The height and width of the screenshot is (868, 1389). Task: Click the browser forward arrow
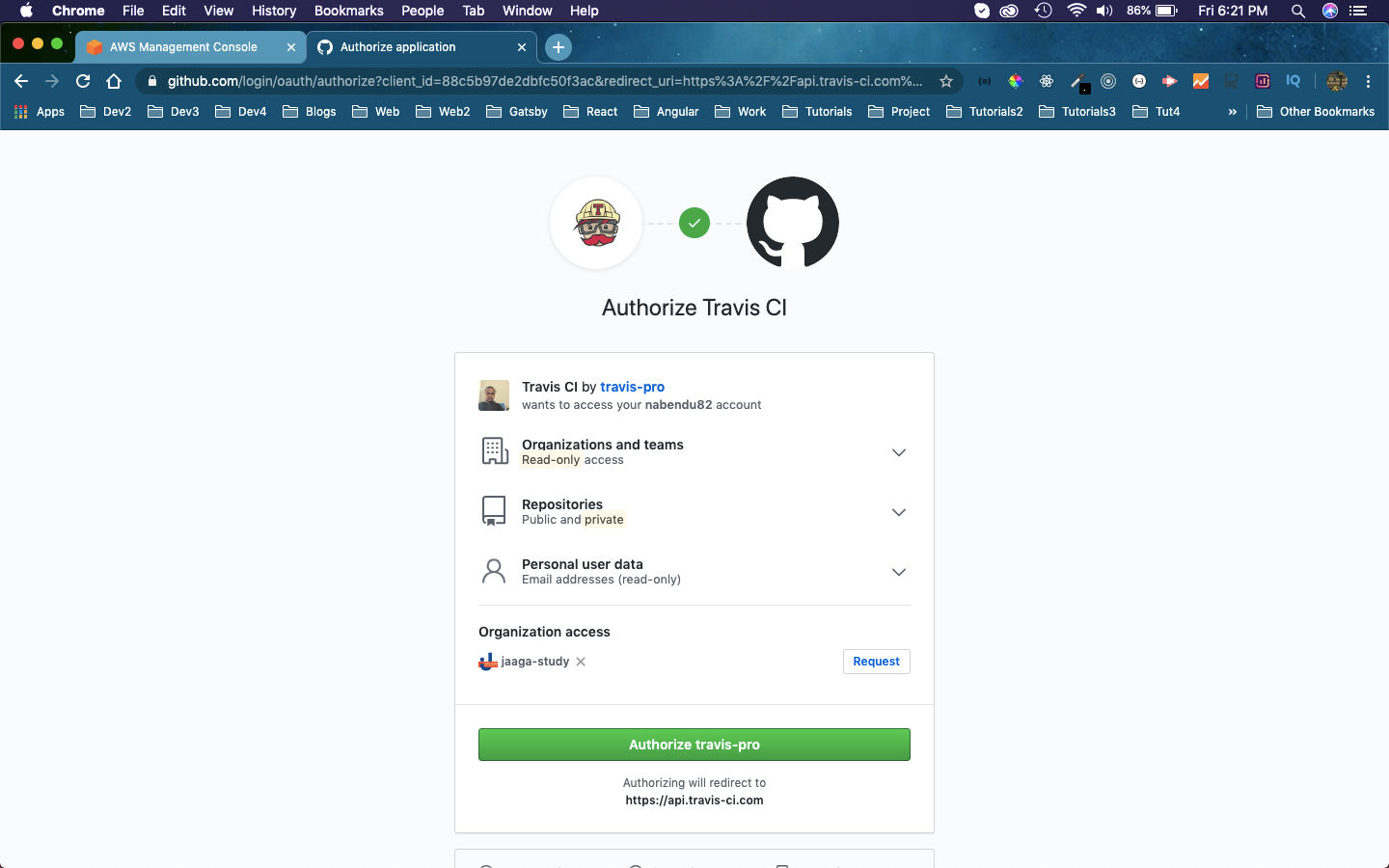coord(52,81)
